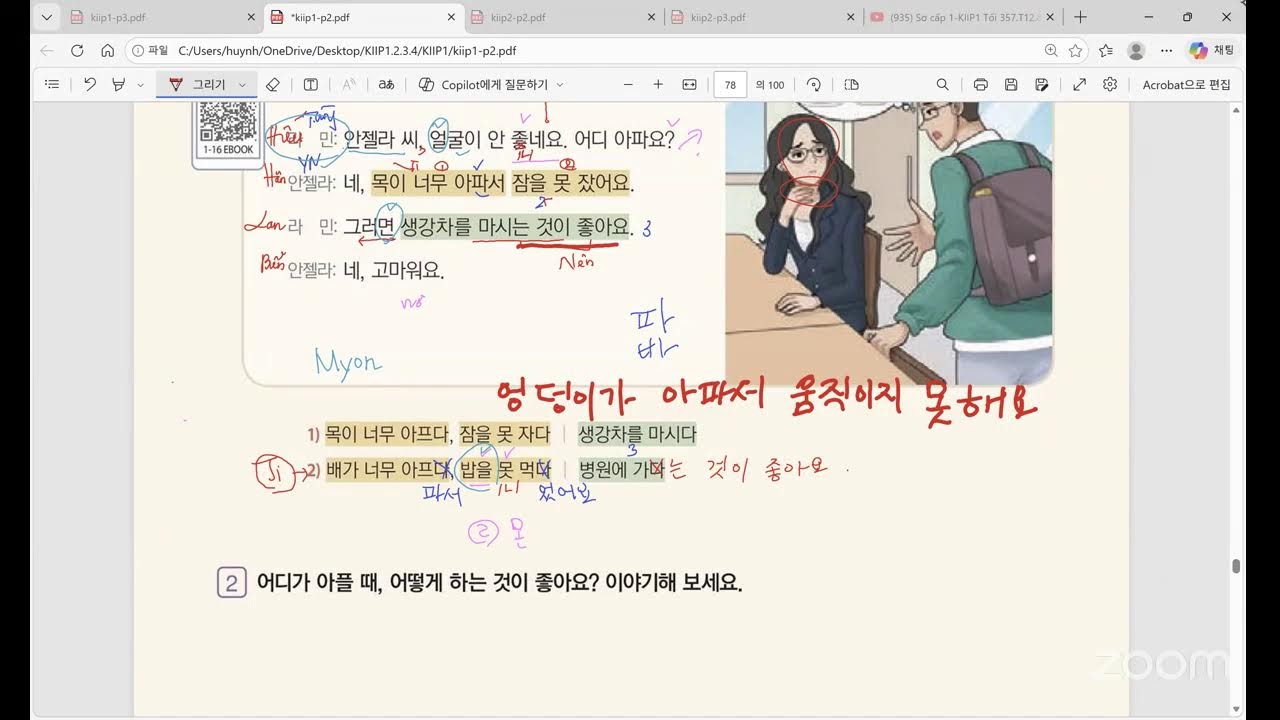Open the PDF table of contents panel
1280x720 pixels.
[x=52, y=85]
